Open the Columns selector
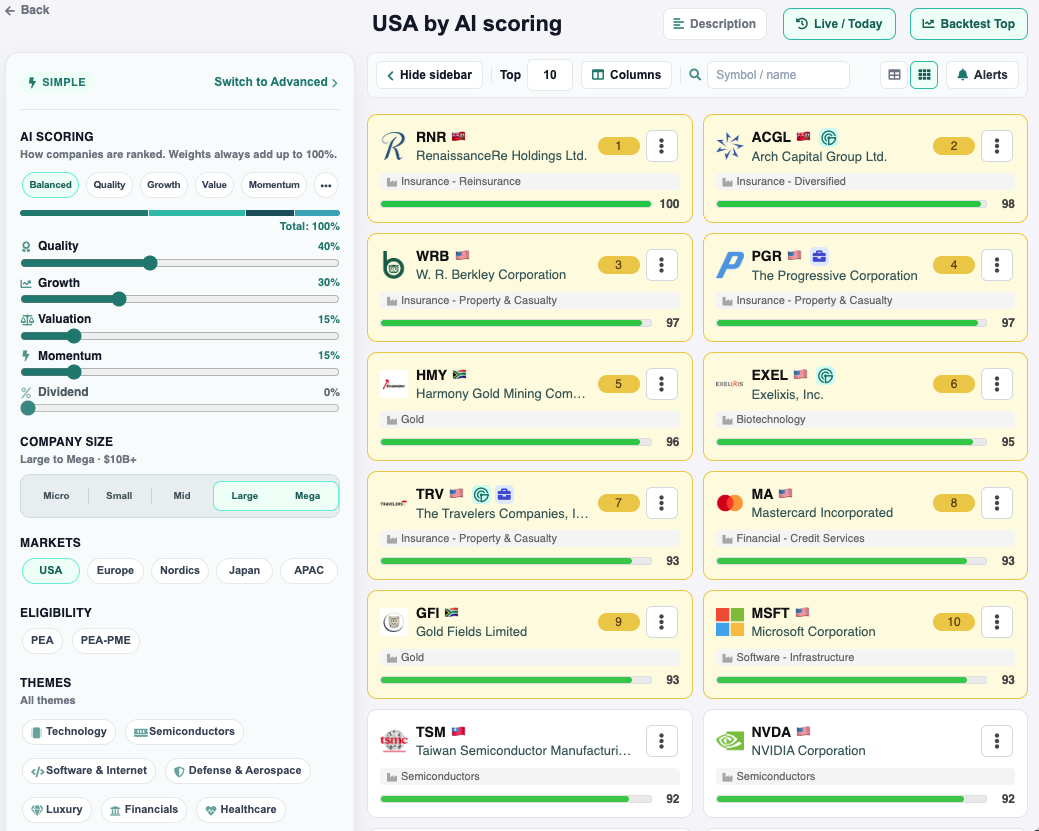This screenshot has width=1039, height=831. [626, 75]
